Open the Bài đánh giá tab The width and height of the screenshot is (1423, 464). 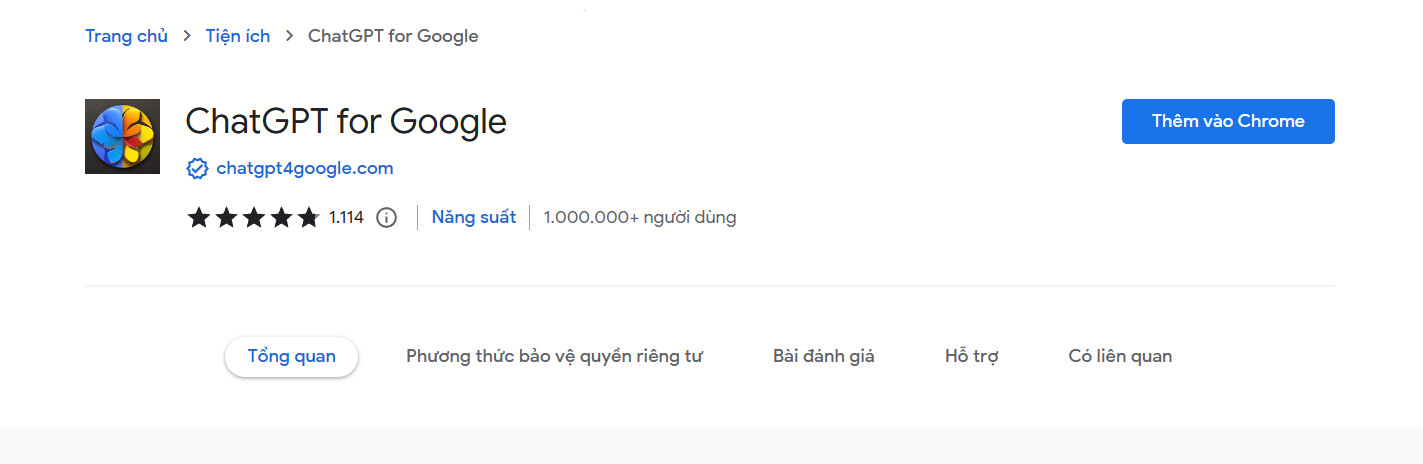[824, 356]
